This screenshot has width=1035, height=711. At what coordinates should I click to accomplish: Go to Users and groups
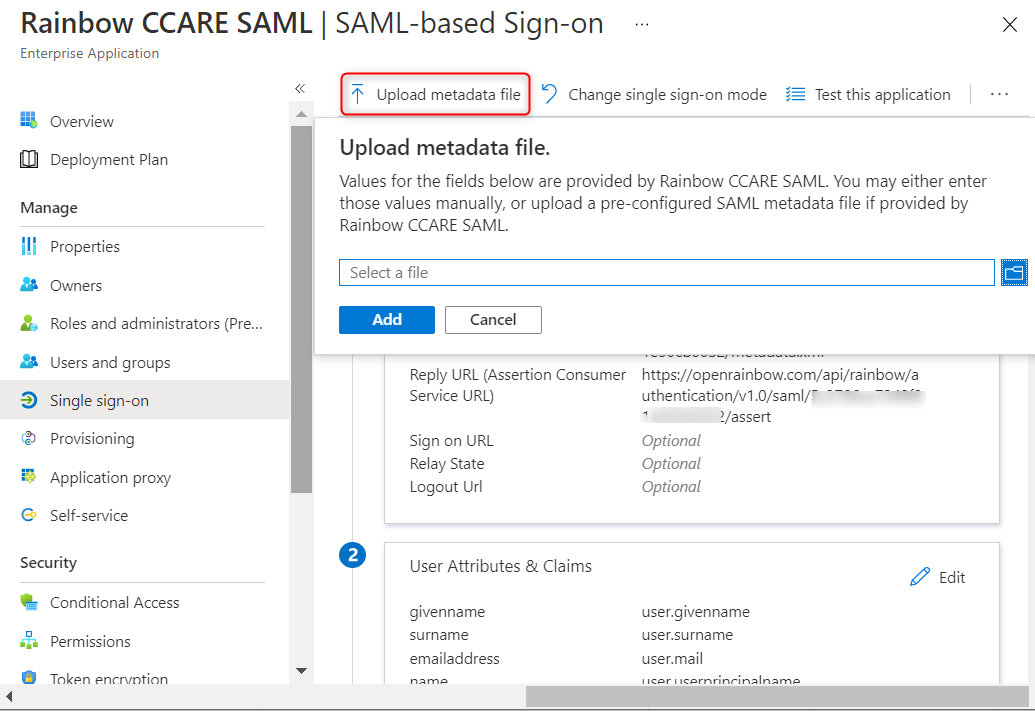tap(110, 362)
